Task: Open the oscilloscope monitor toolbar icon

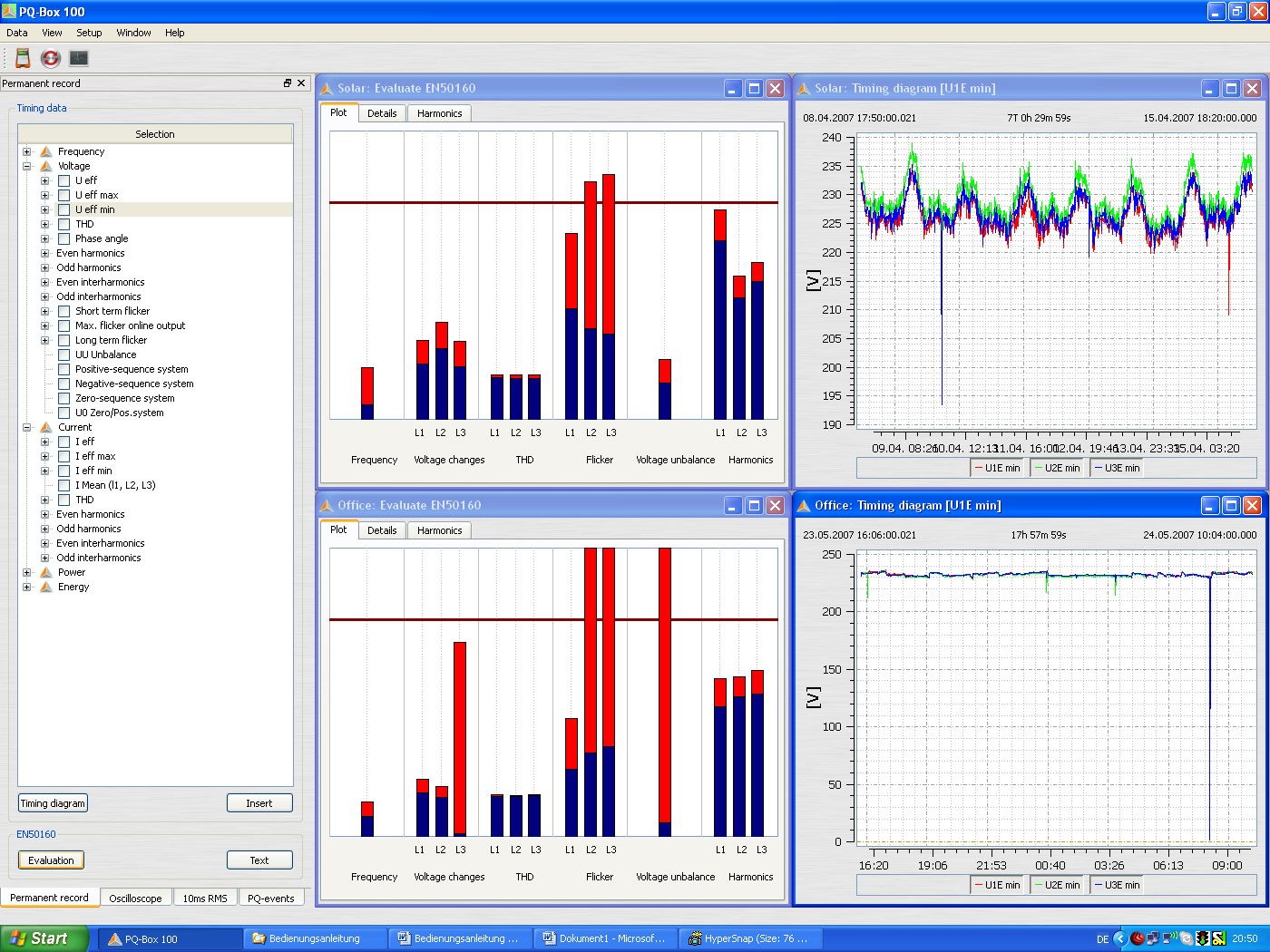Action: click(79, 58)
